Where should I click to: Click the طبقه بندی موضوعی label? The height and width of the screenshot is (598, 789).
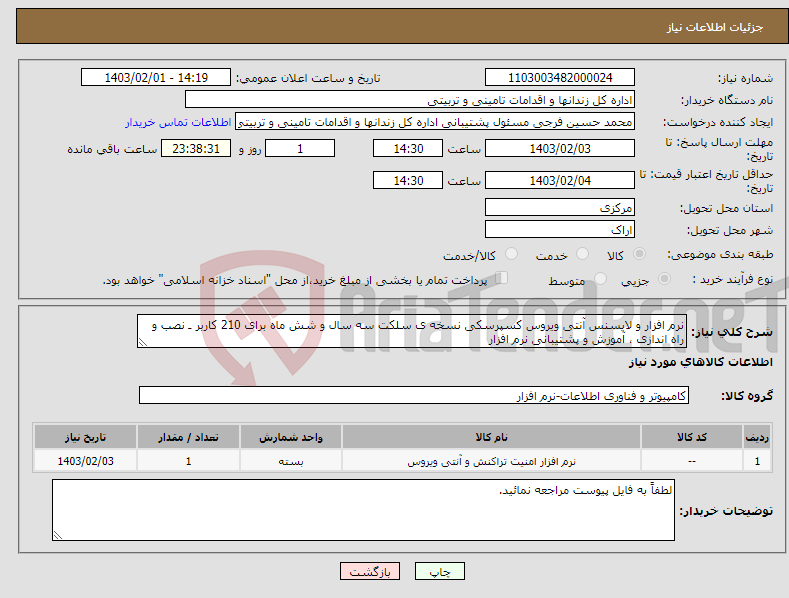coord(720,255)
